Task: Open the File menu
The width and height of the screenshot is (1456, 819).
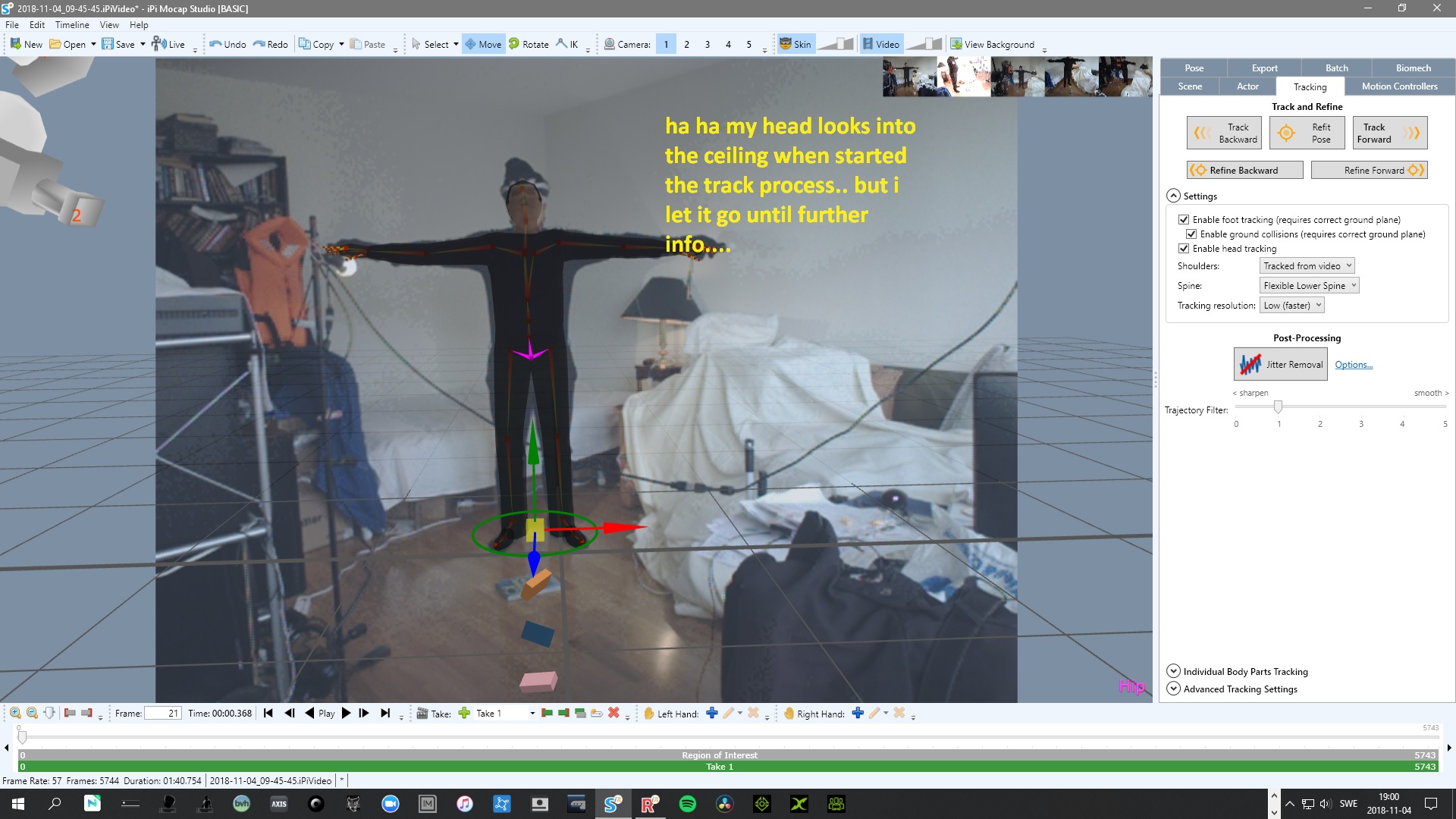Action: 12,24
